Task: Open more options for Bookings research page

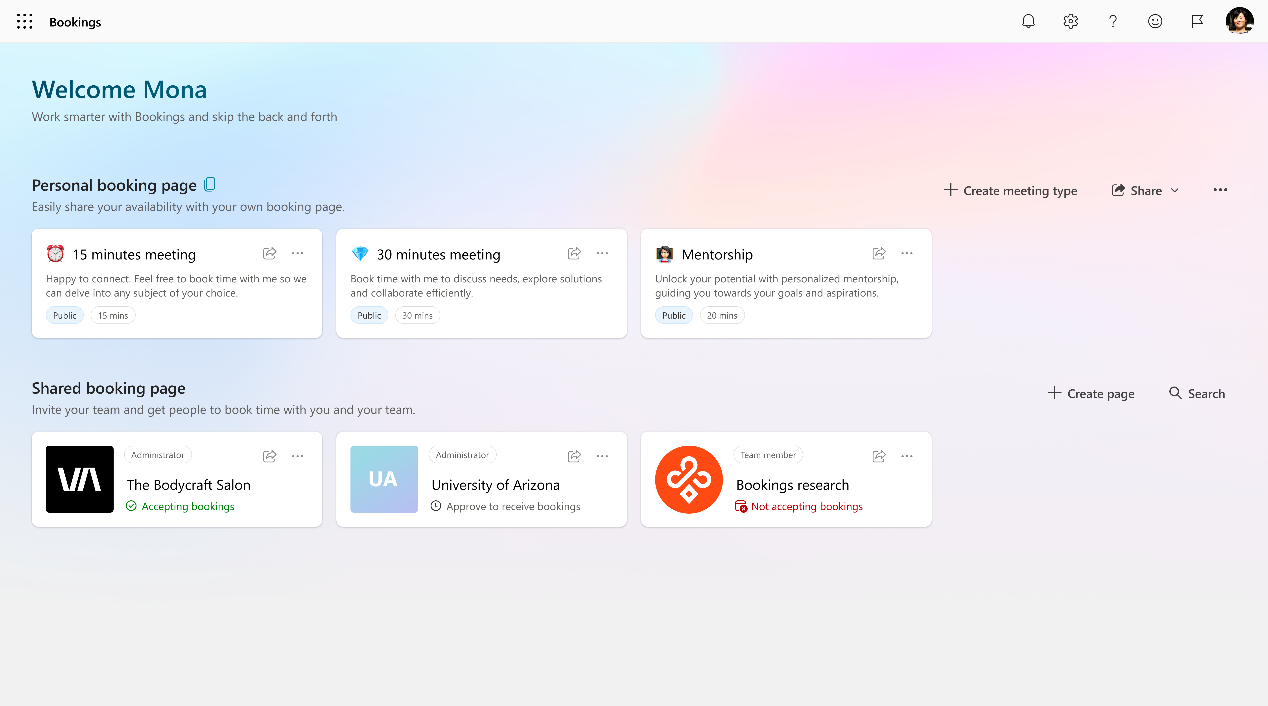Action: [x=907, y=455]
